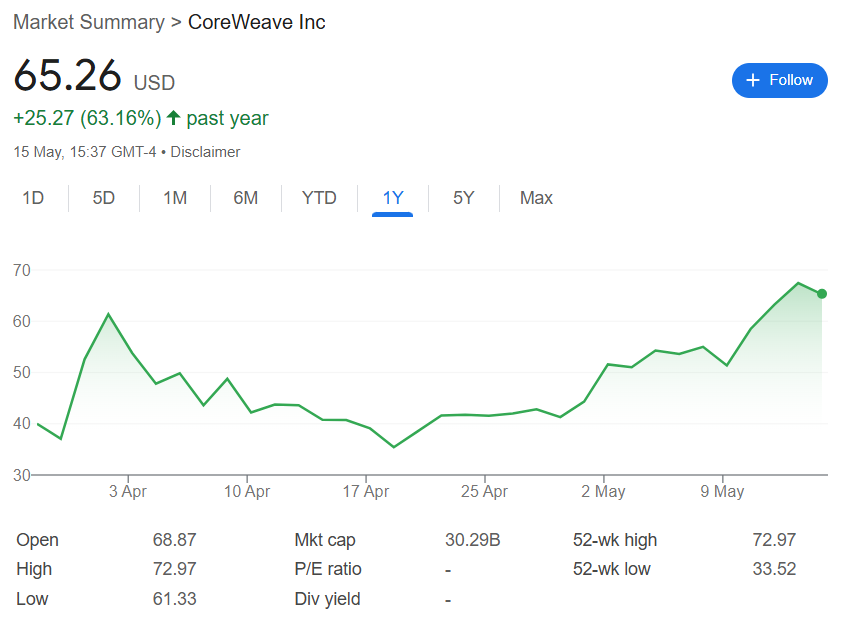Screen dimensions: 860x621
Task: Click the 25 Apr axis label
Action: (x=484, y=491)
